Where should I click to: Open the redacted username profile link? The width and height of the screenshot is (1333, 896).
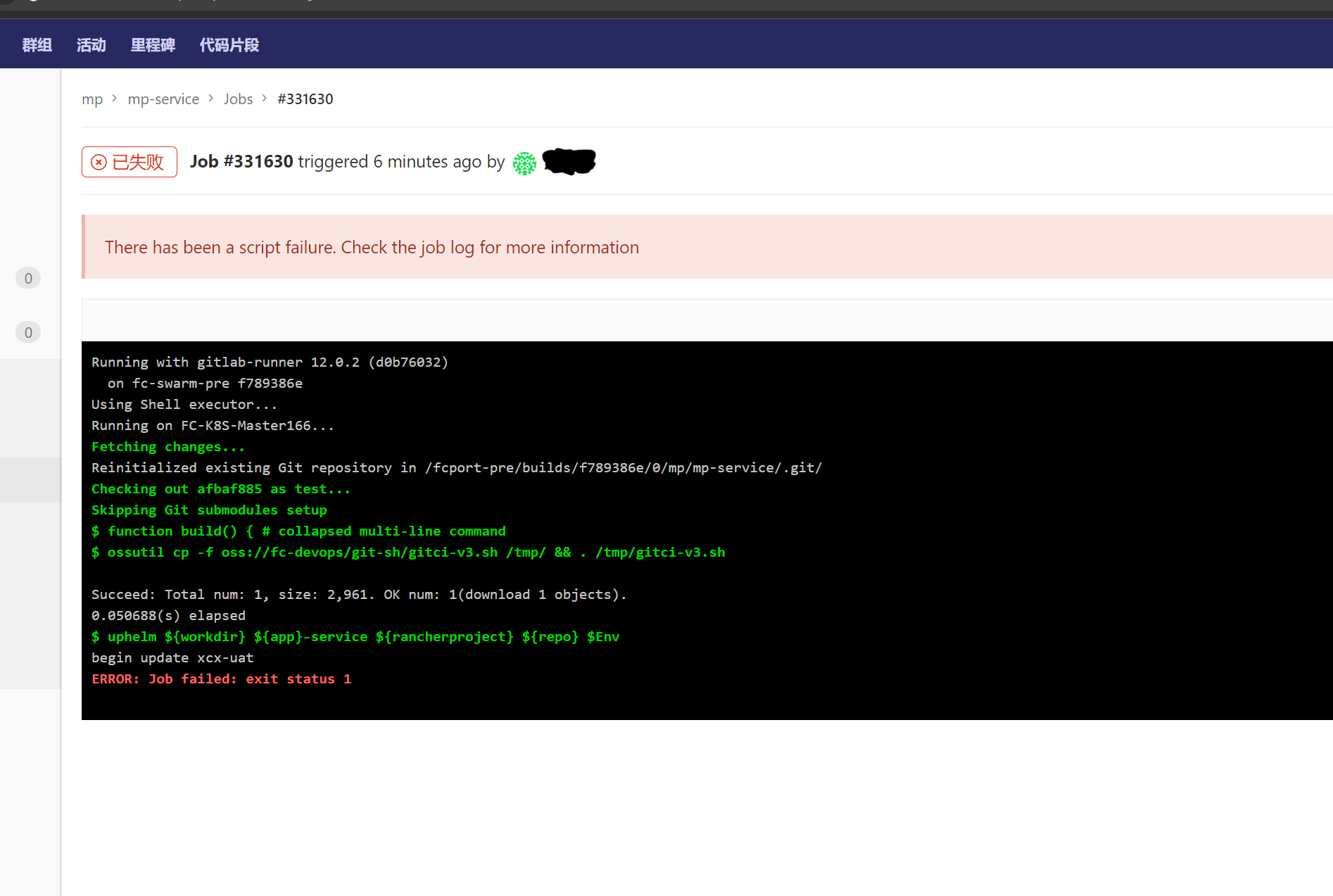(x=569, y=161)
